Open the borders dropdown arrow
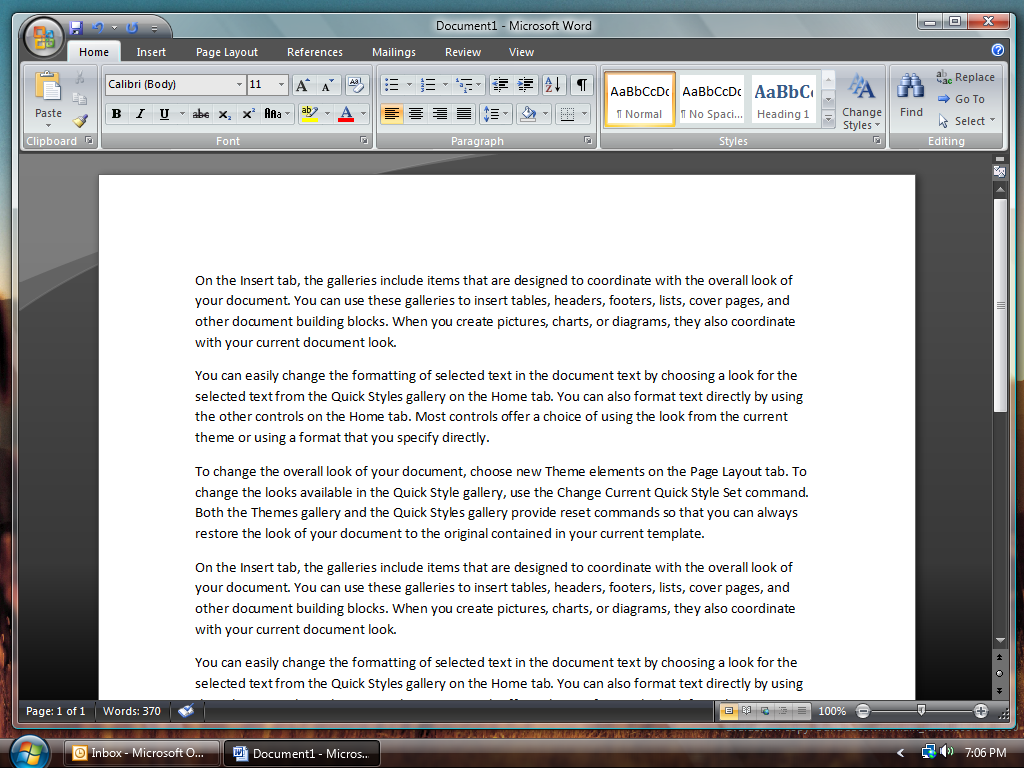 click(584, 114)
